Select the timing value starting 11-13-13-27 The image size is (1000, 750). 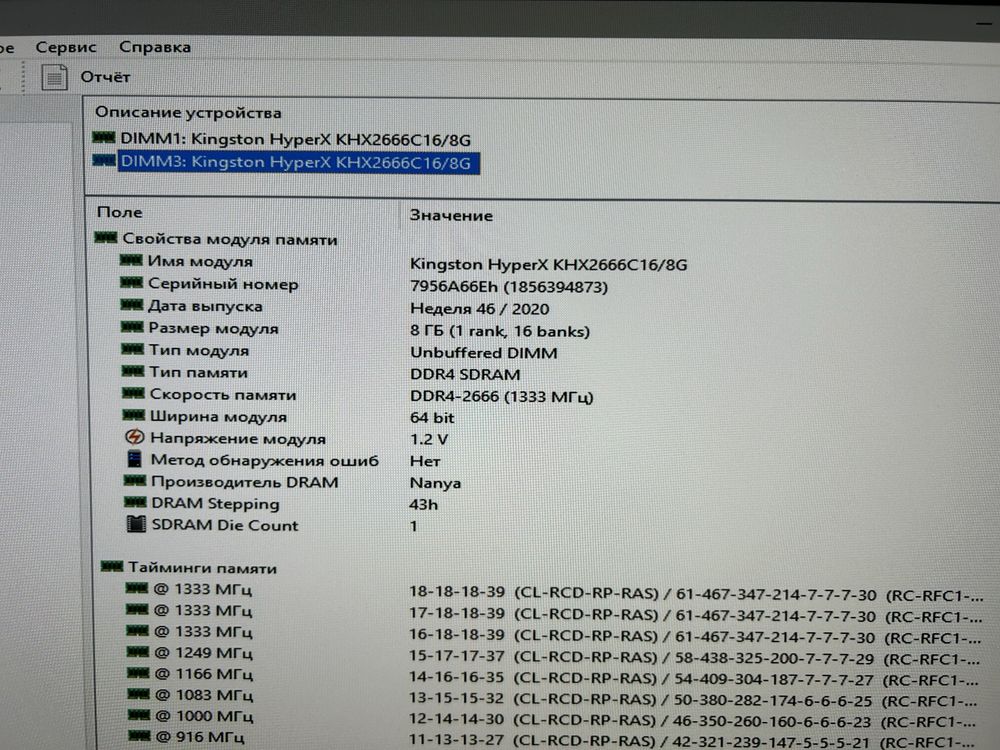coord(692,742)
